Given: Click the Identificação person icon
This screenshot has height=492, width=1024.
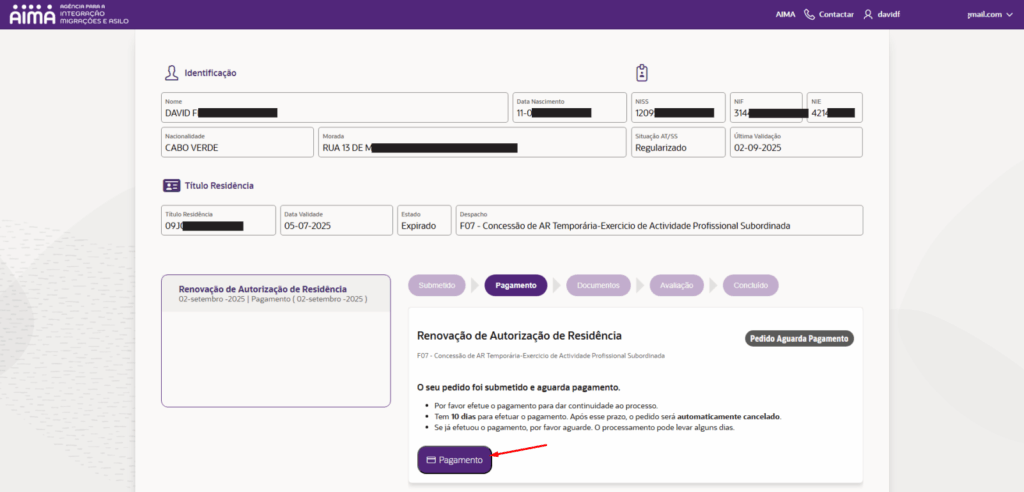Looking at the screenshot, I should point(172,73).
